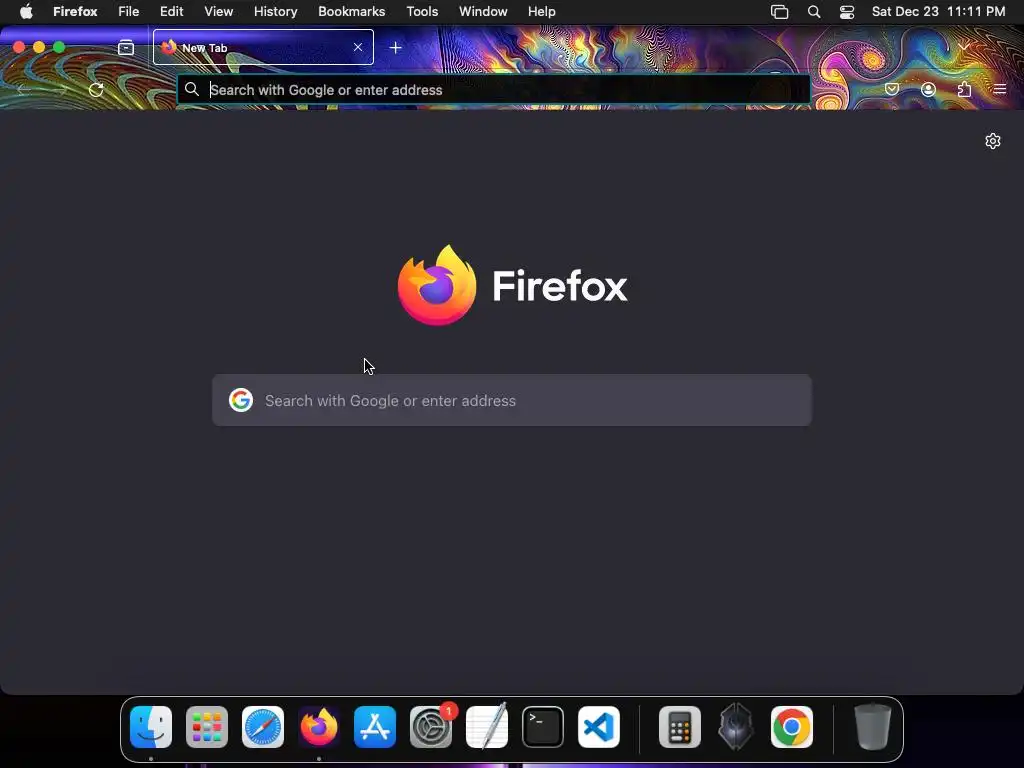Launch Google Chrome from the dock

pyautogui.click(x=792, y=727)
